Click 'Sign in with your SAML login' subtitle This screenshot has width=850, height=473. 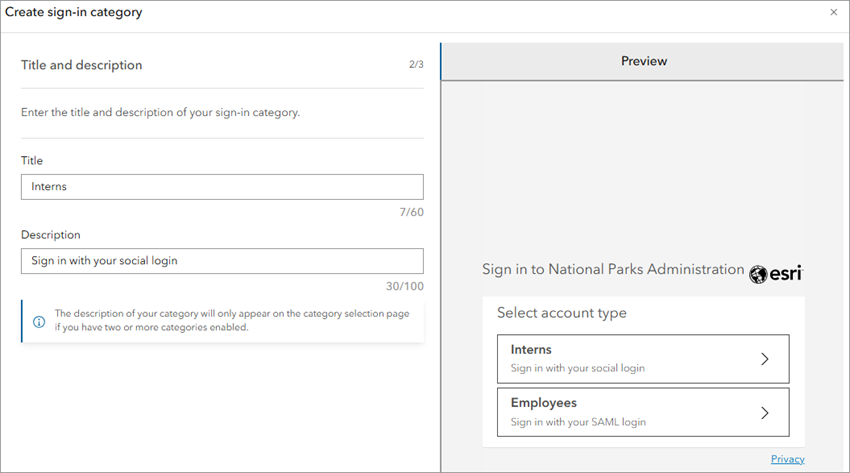point(578,422)
